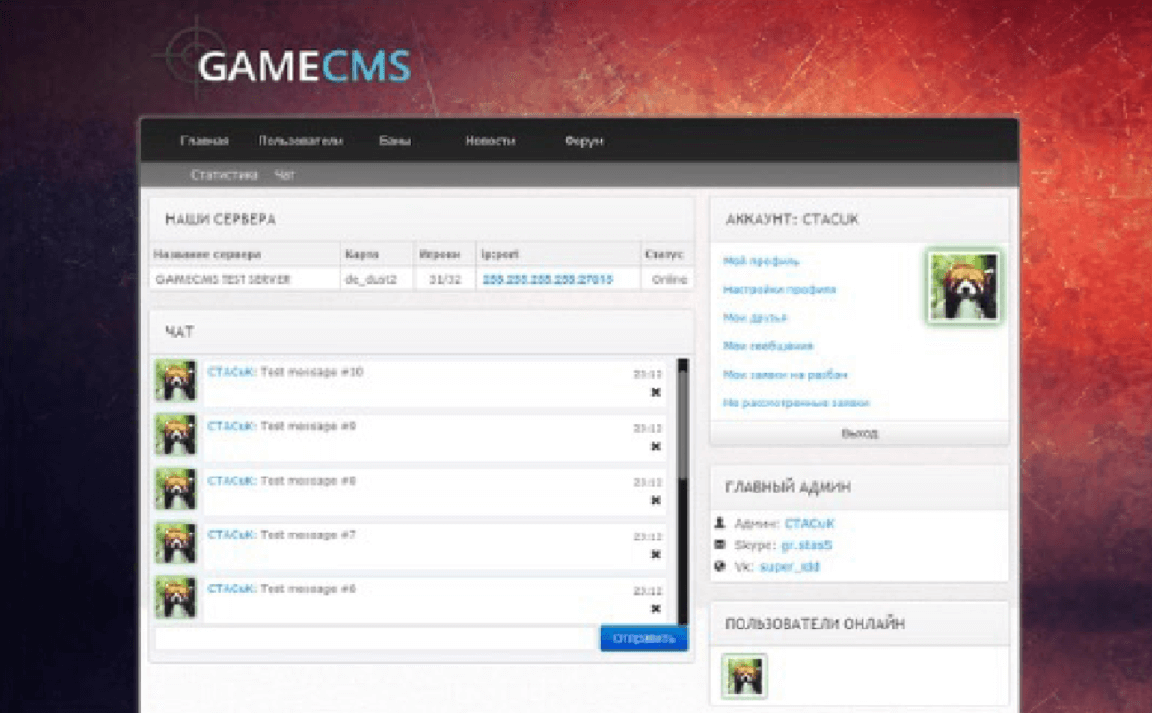The height and width of the screenshot is (713, 1152).
Task: Click the Выход logout button
Action: [x=859, y=434]
